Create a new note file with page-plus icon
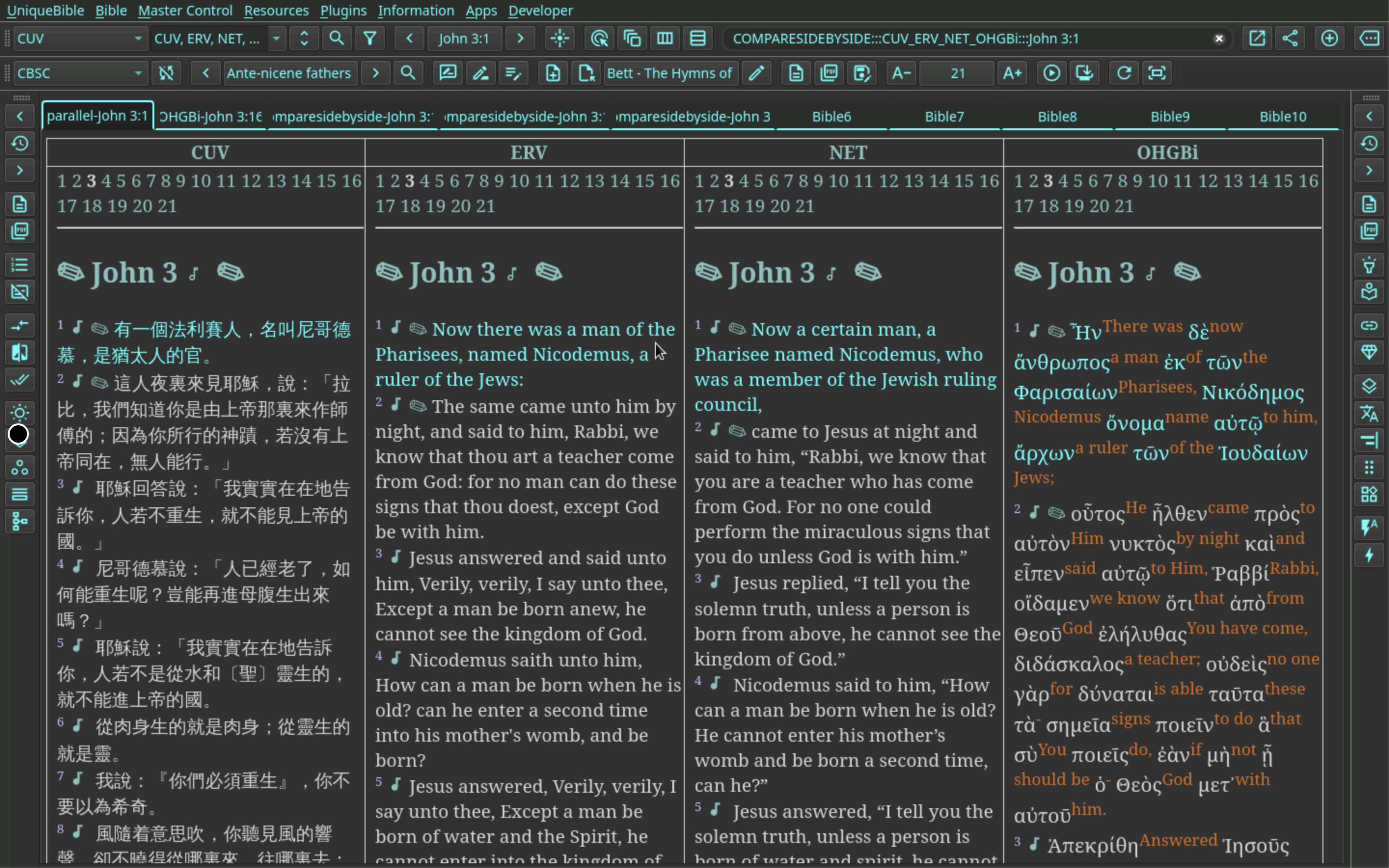The height and width of the screenshot is (868, 1389). pos(553,73)
